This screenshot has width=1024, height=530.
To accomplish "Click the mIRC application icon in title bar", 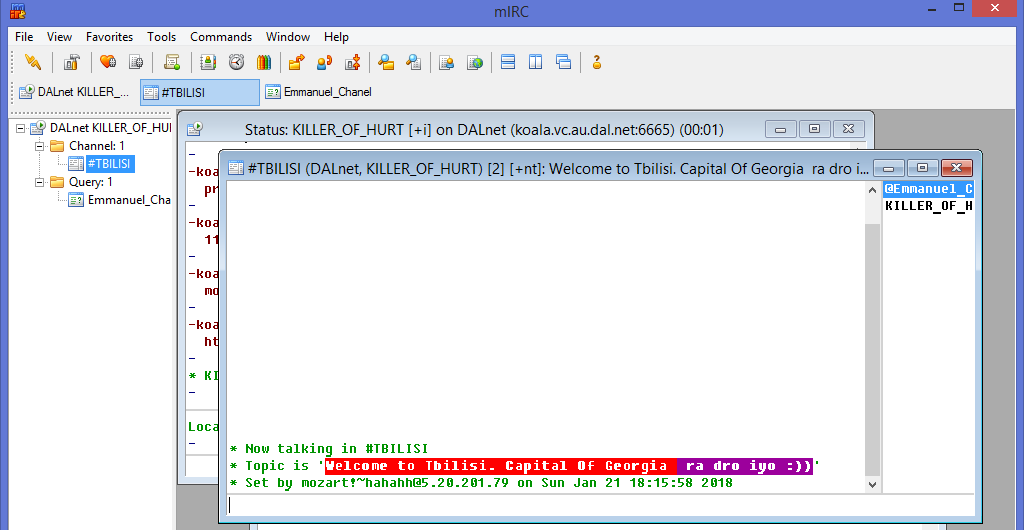I will pos(18,10).
